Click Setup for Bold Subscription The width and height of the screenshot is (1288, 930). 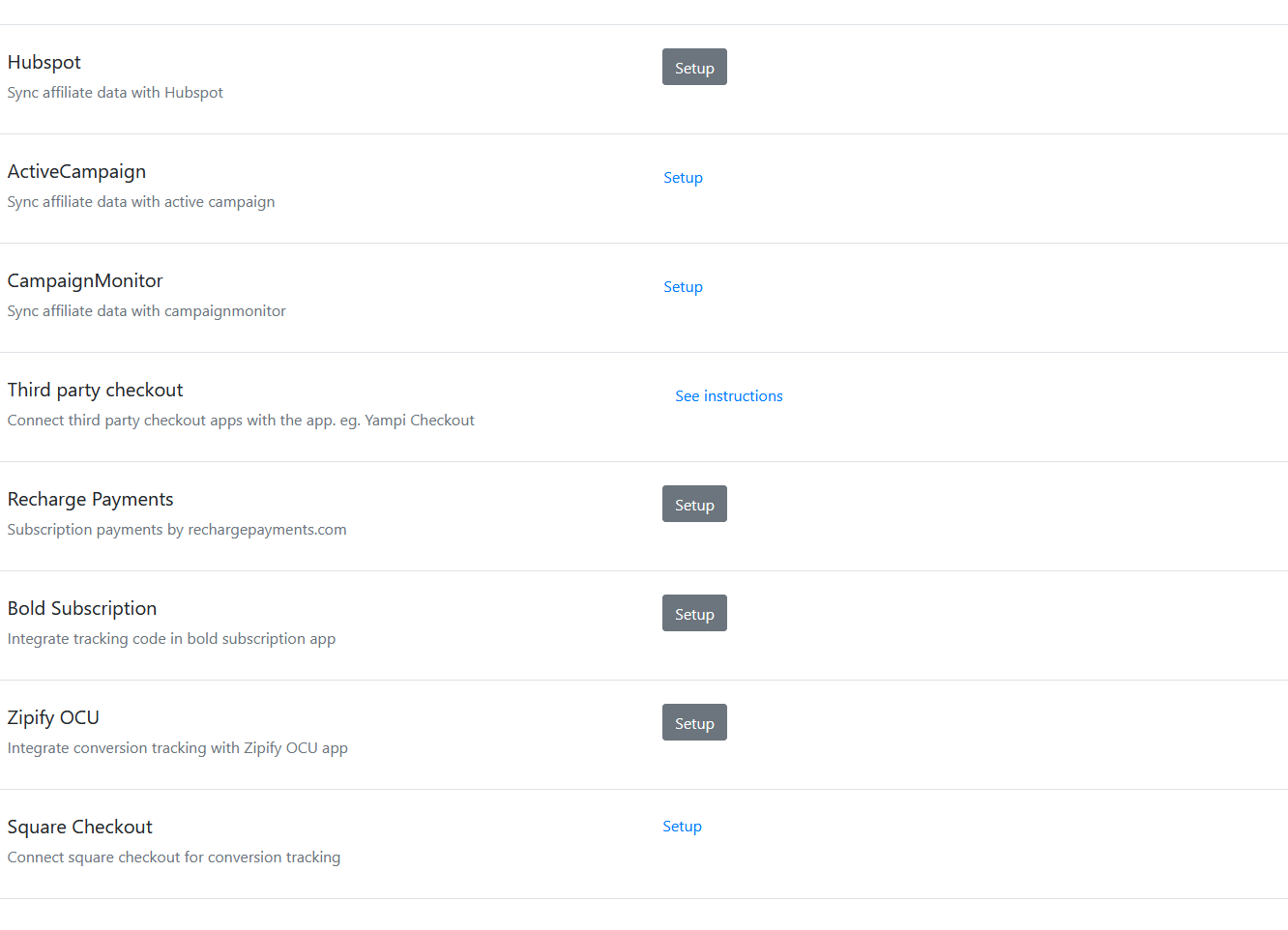(694, 613)
